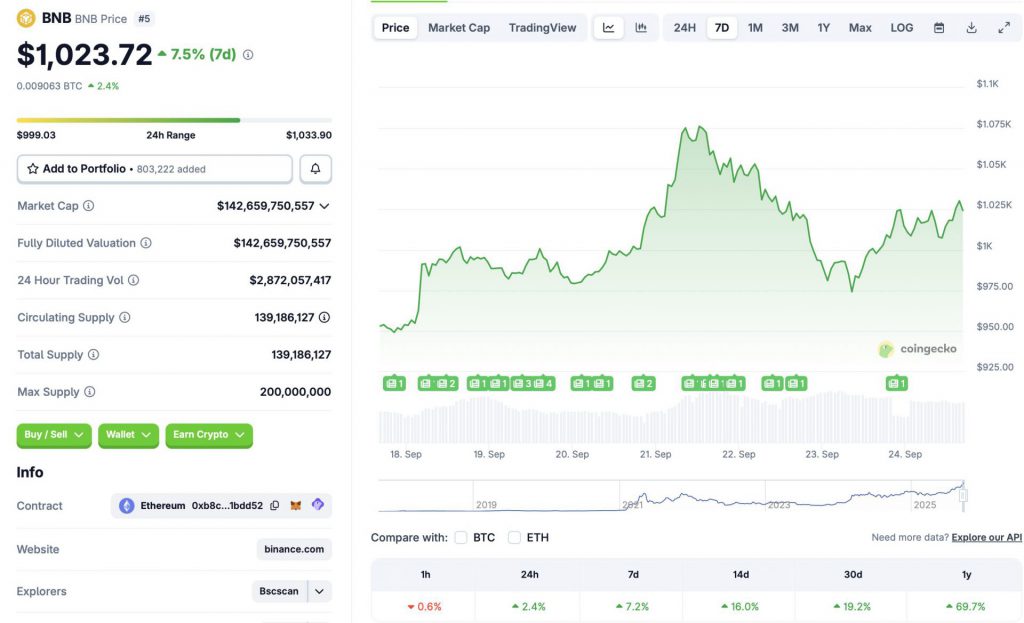Click the 1y 69.7% value cell
The width and height of the screenshot is (1024, 623).
pyautogui.click(x=966, y=607)
